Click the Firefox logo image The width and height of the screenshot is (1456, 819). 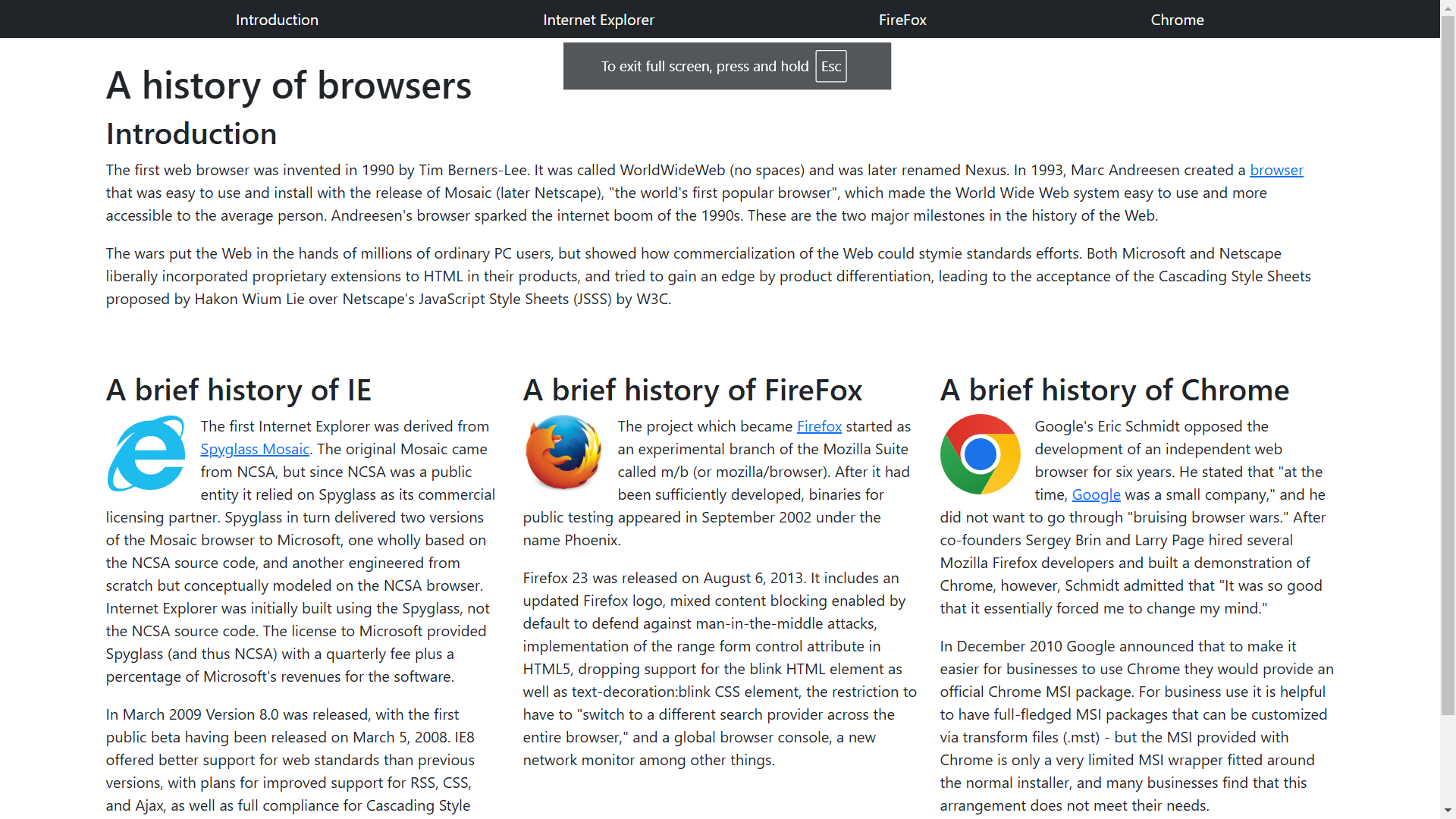(x=563, y=453)
